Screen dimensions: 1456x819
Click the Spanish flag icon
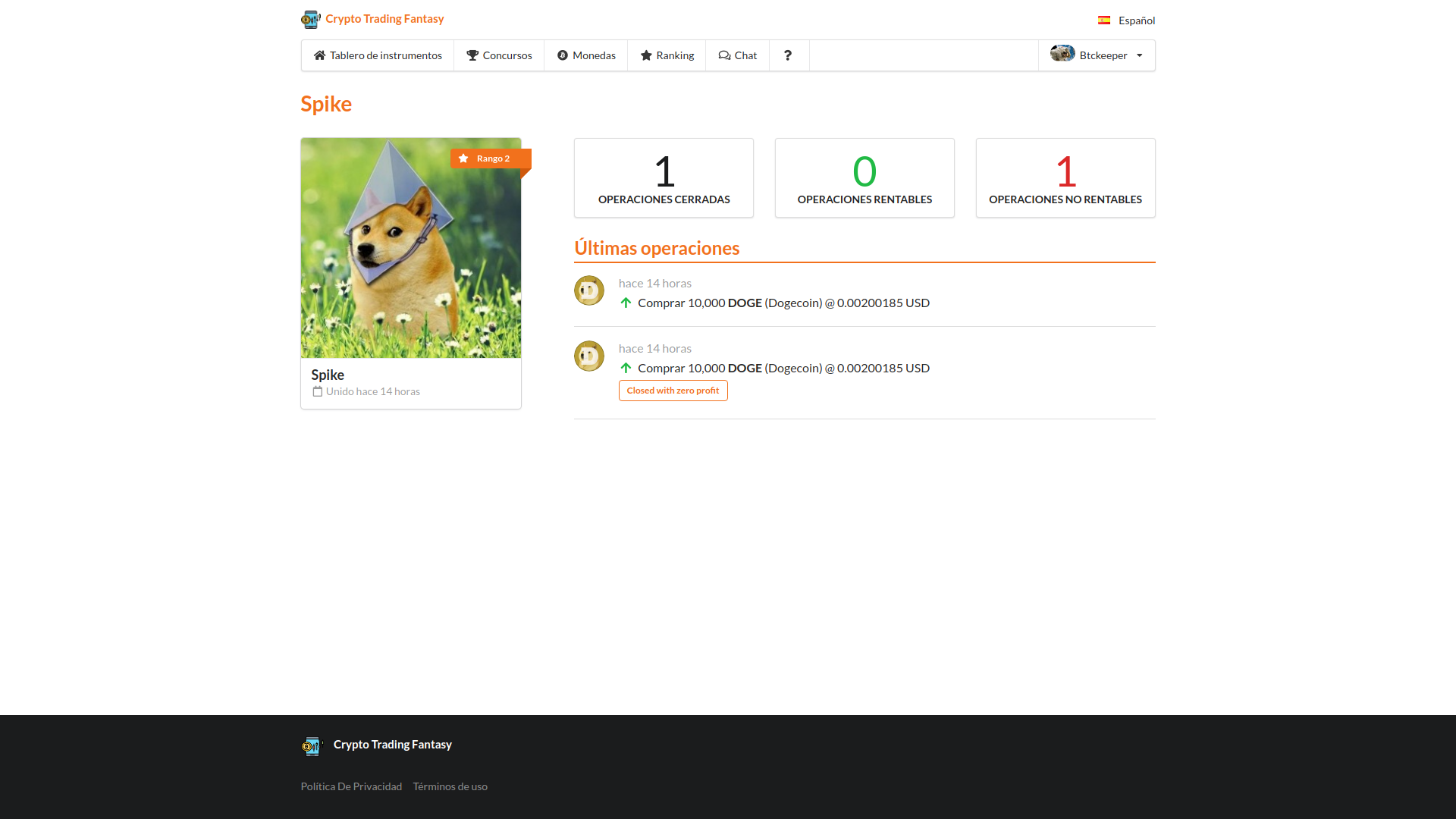(1104, 20)
